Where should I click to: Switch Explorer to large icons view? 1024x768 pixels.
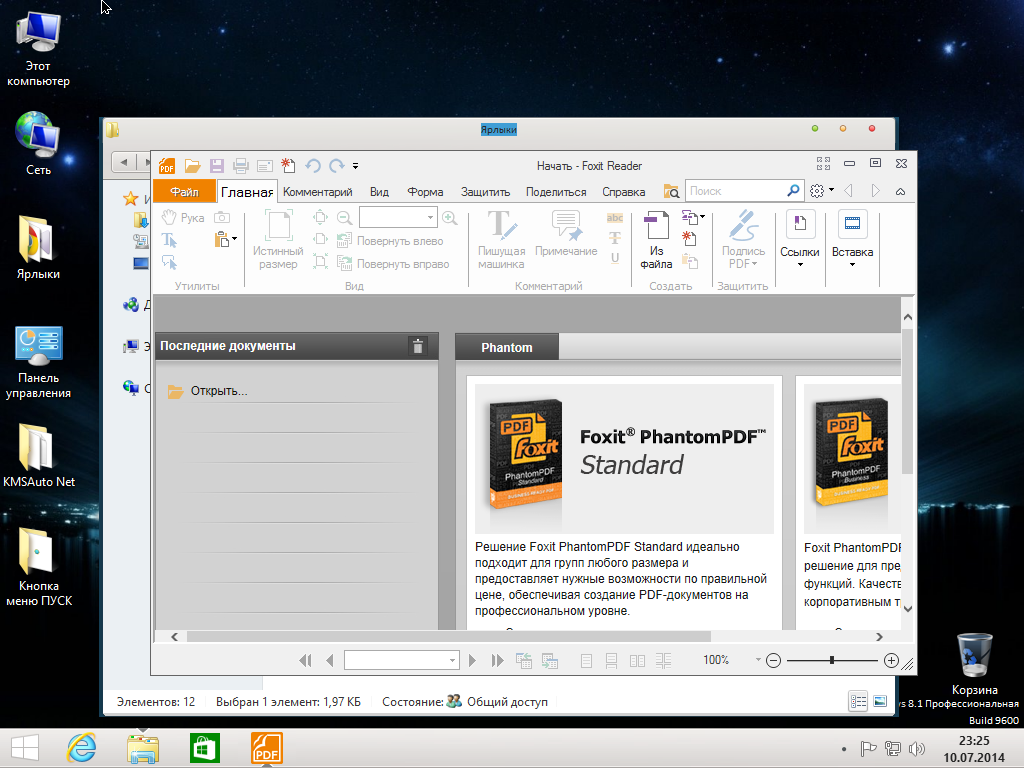click(880, 702)
